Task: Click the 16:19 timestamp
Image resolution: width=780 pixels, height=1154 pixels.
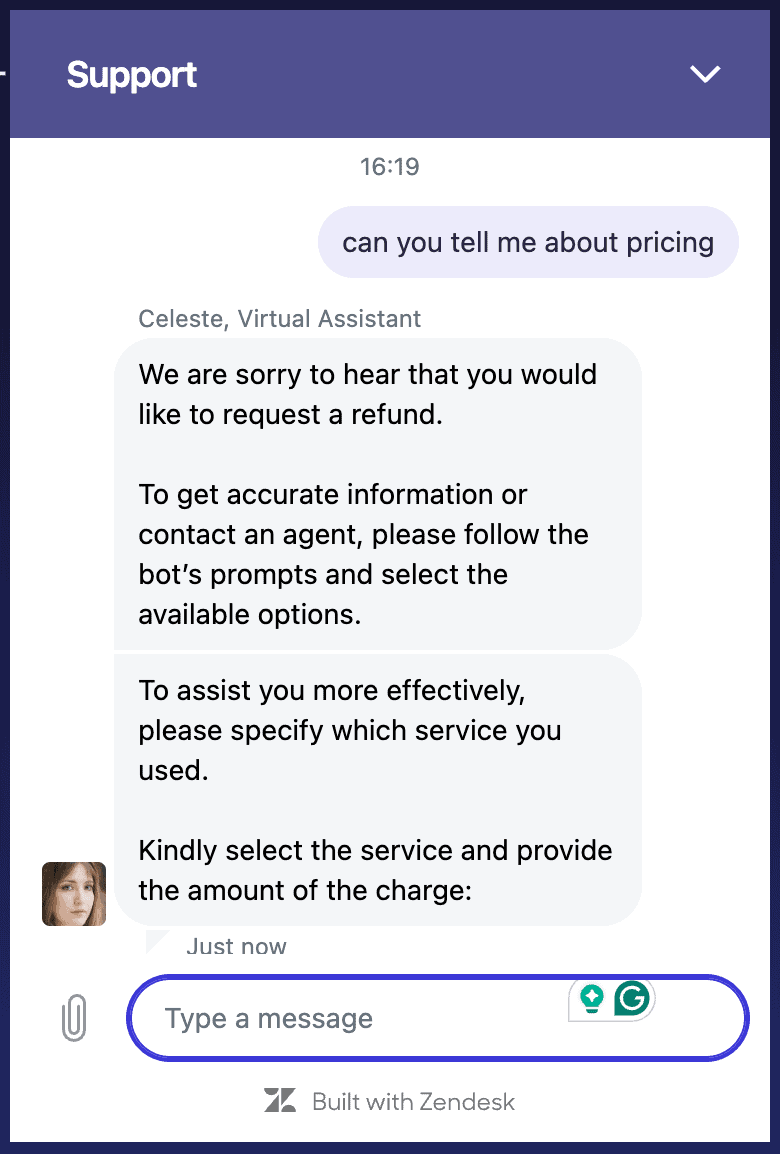Action: click(x=390, y=166)
